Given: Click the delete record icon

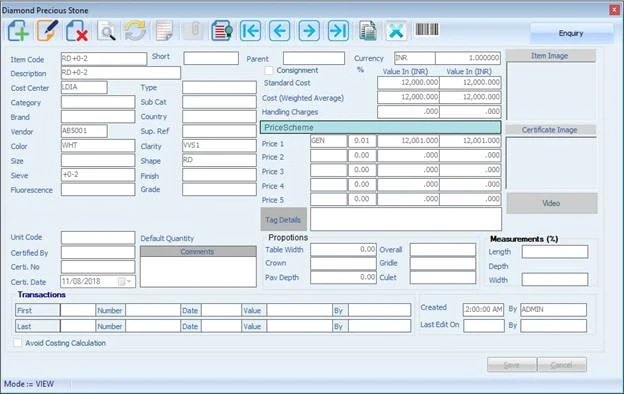Looking at the screenshot, I should (77, 31).
